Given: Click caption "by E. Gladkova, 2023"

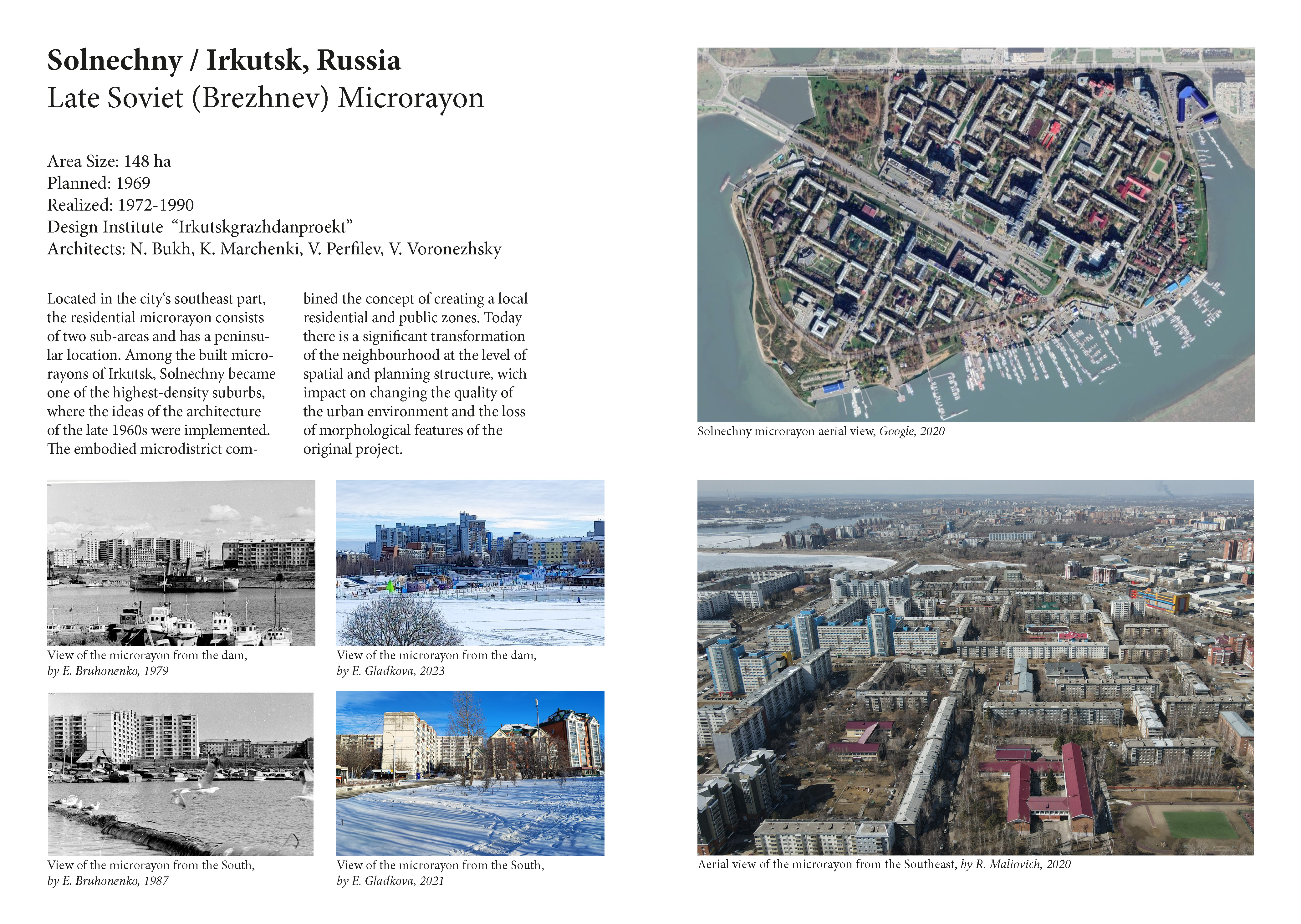Looking at the screenshot, I should click(390, 671).
